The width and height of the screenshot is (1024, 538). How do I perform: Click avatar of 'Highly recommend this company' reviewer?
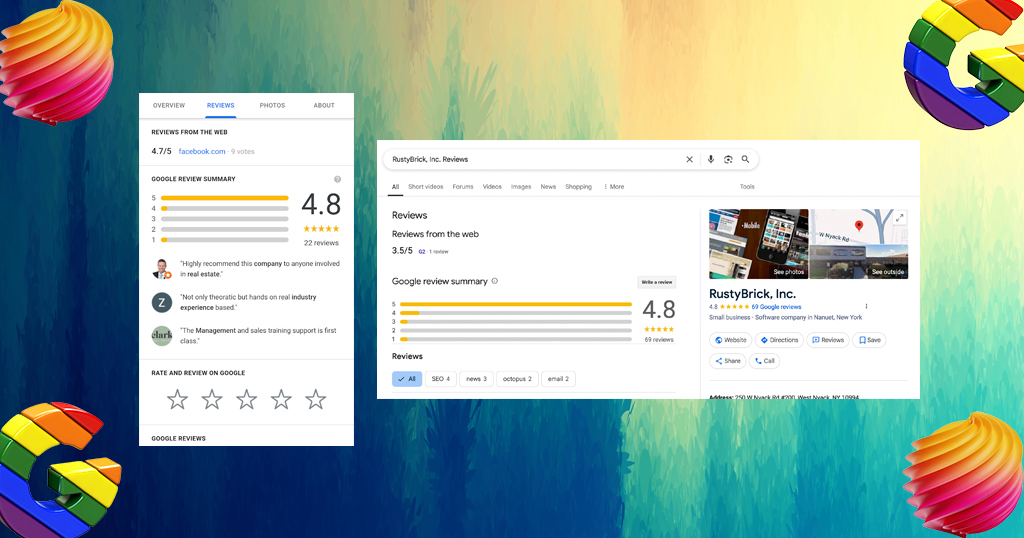pos(161,268)
